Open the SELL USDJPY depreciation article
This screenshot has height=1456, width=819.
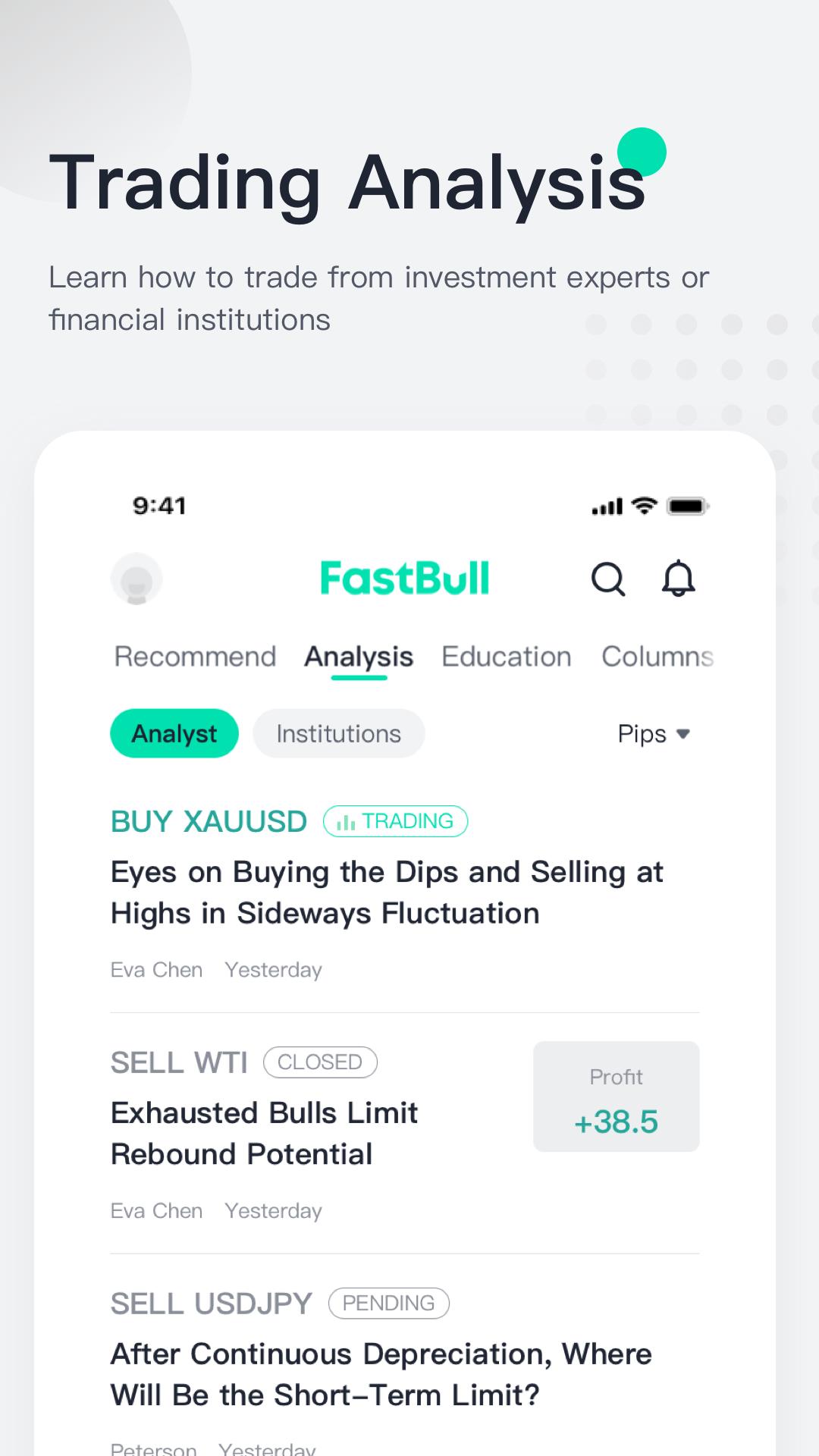click(x=381, y=1374)
